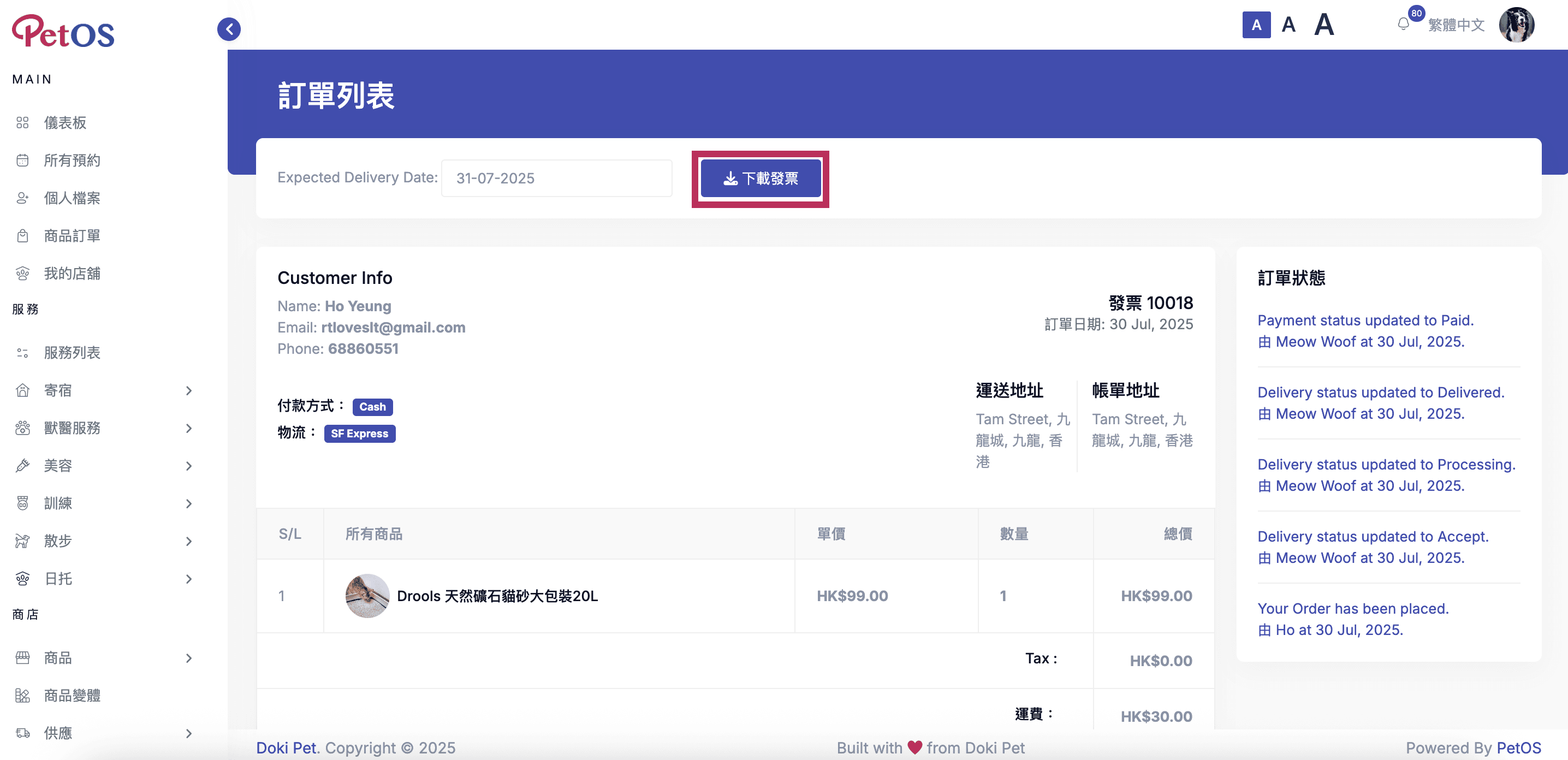
Task: Click the Drools 天然礦石貓砂大包裝20L product name
Action: coord(497,596)
